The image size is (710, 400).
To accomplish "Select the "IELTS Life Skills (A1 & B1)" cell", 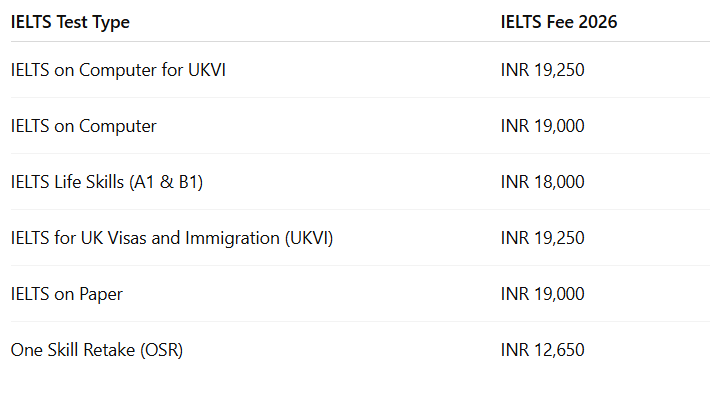I will [107, 182].
